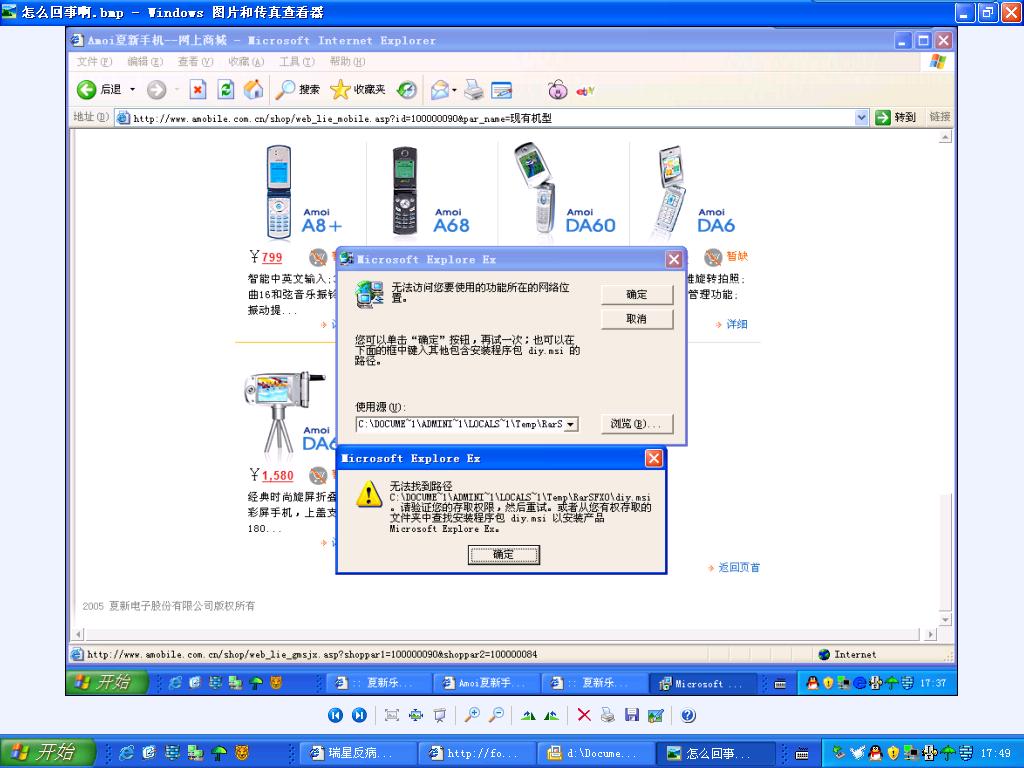Open the 查看 menu in IE
1024x768 pixels.
pyautogui.click(x=195, y=61)
